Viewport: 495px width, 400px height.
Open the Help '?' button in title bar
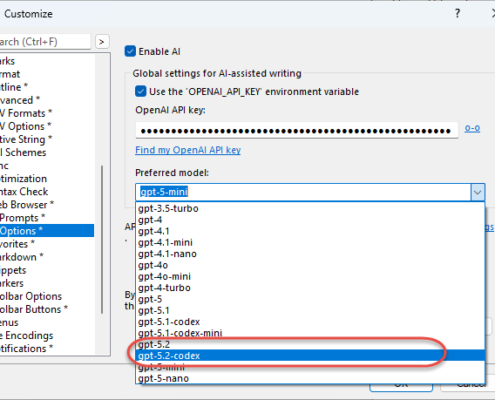tap(457, 14)
